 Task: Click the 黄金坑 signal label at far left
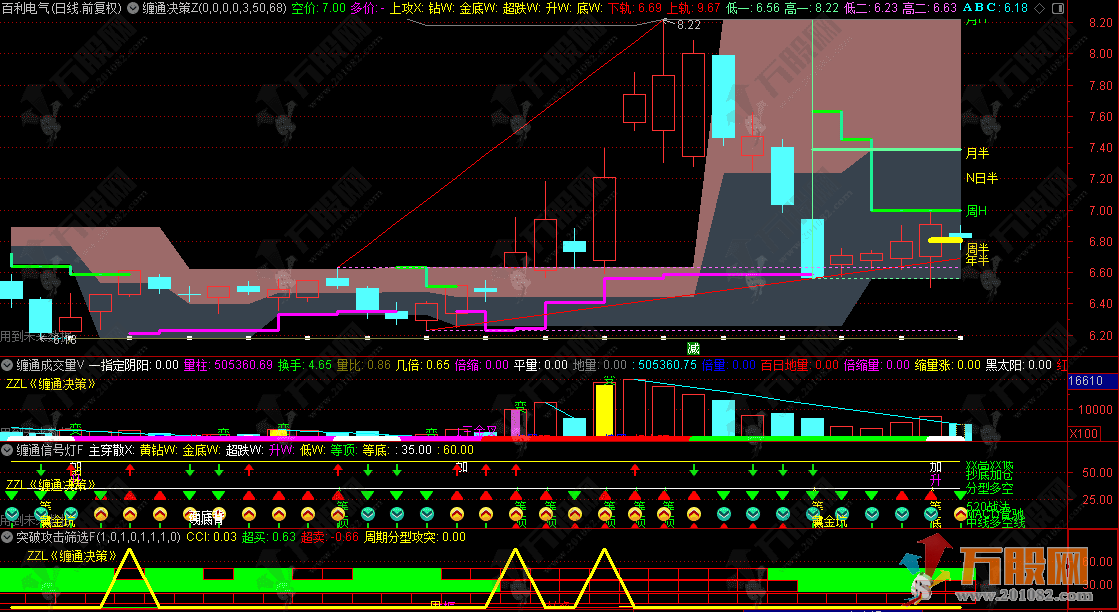pos(57,521)
